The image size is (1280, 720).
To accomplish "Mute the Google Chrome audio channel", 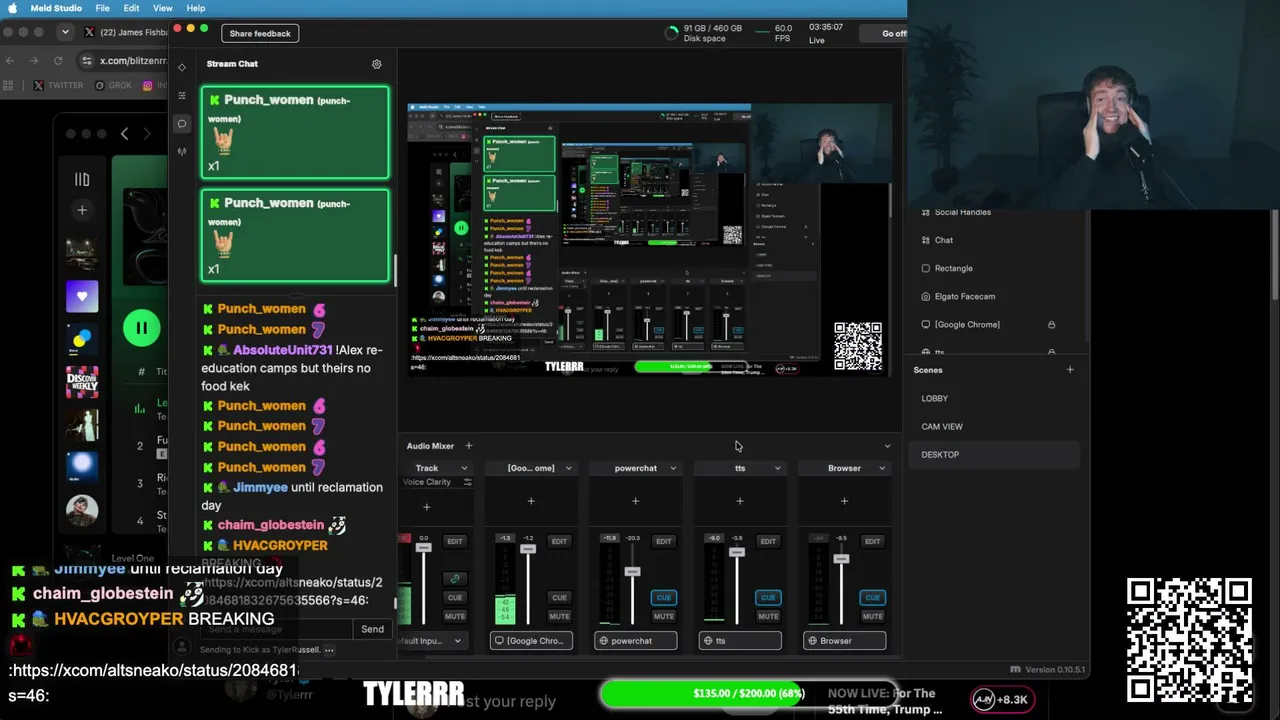I will coord(559,616).
